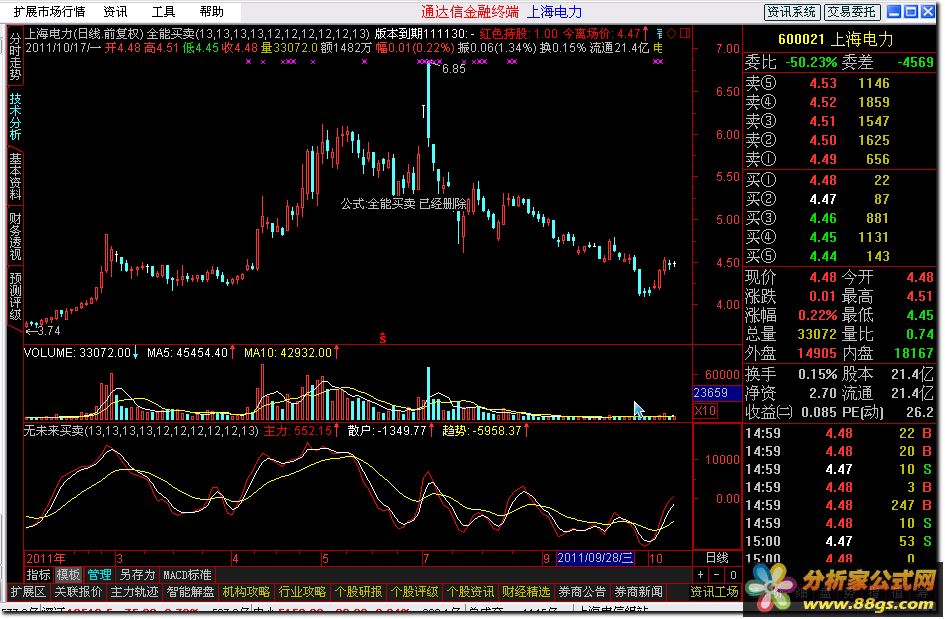The height and width of the screenshot is (619, 945).
Task: Click the 买① price 4.48 row
Action: coord(839,180)
